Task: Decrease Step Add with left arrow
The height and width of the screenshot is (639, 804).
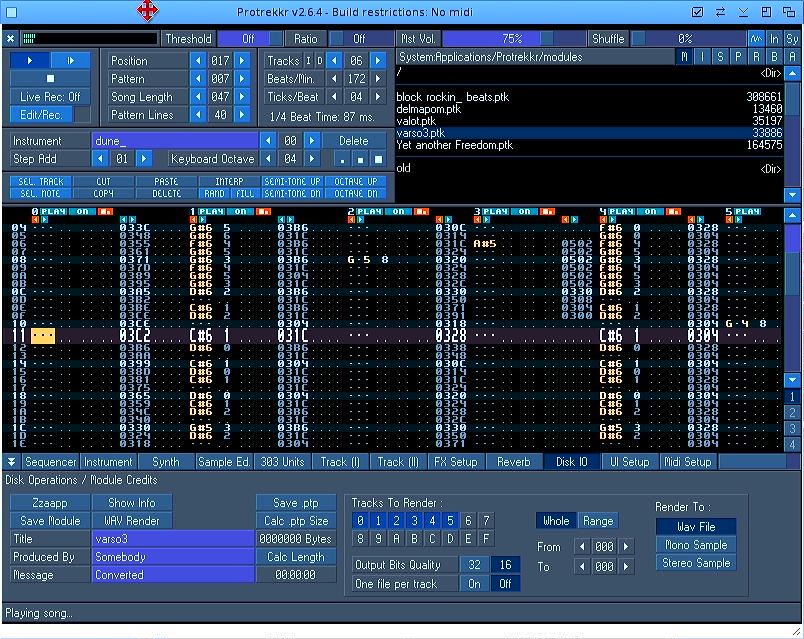Action: (100, 159)
